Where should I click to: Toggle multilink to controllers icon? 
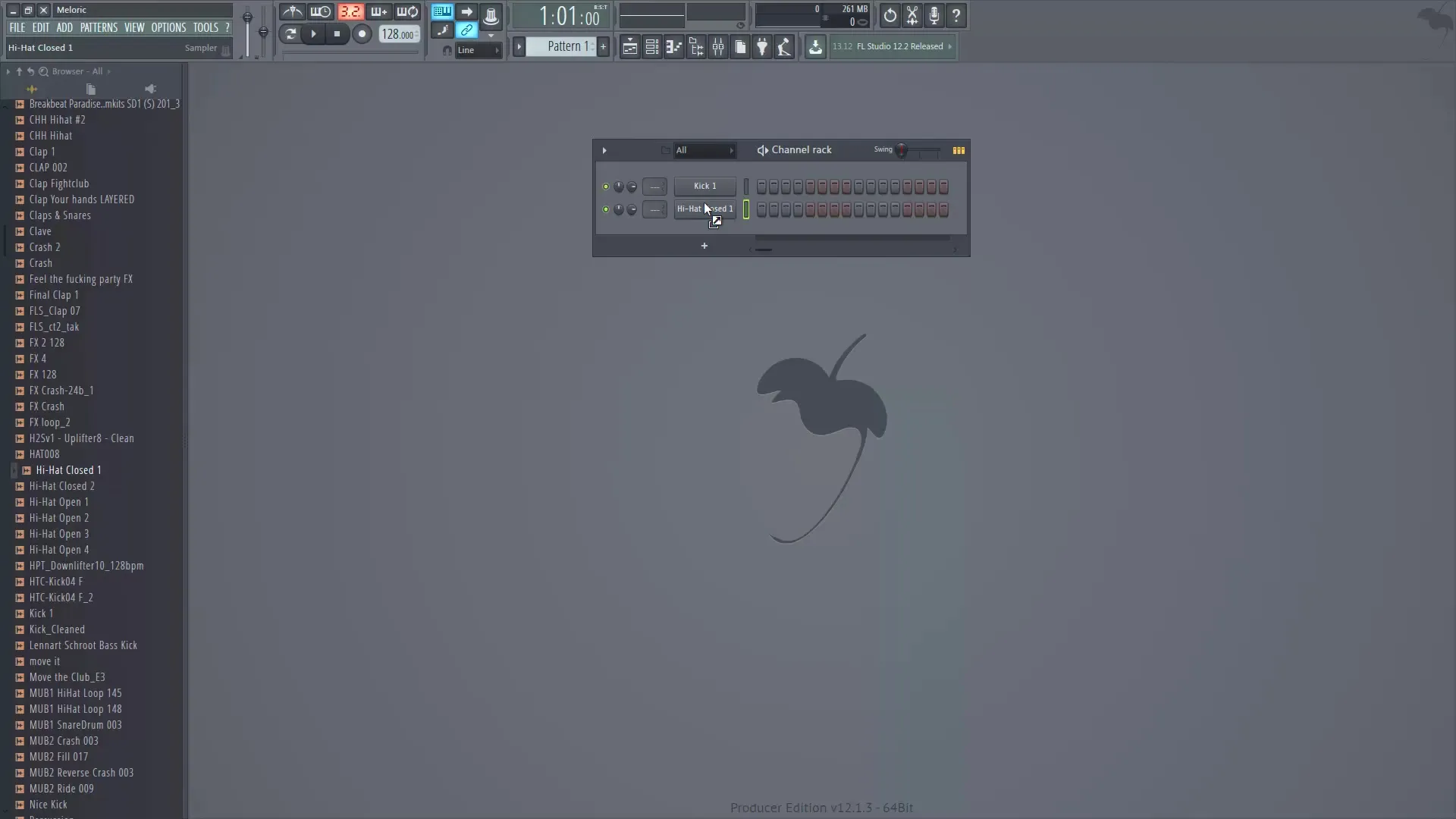(466, 30)
